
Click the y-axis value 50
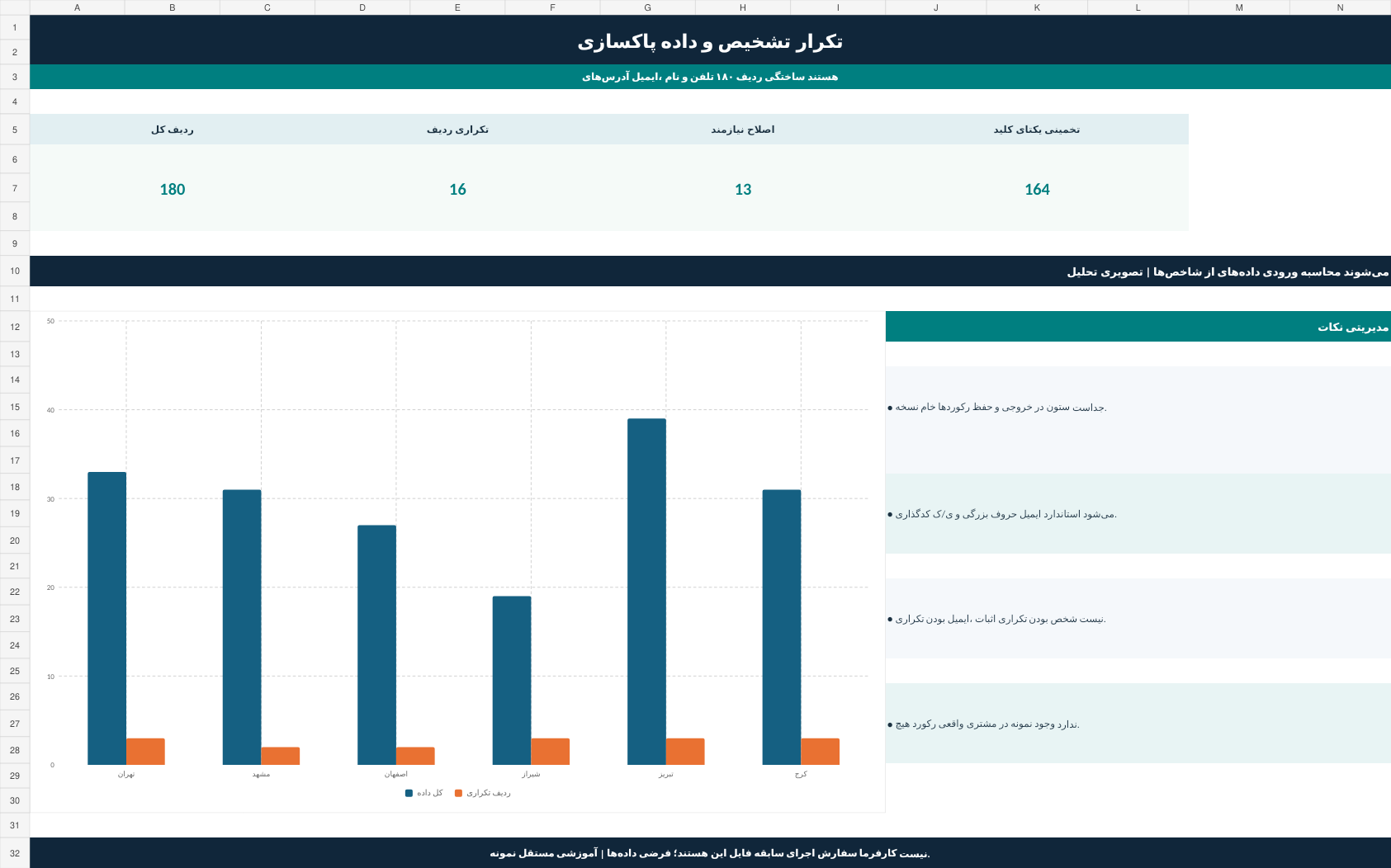[x=50, y=321]
